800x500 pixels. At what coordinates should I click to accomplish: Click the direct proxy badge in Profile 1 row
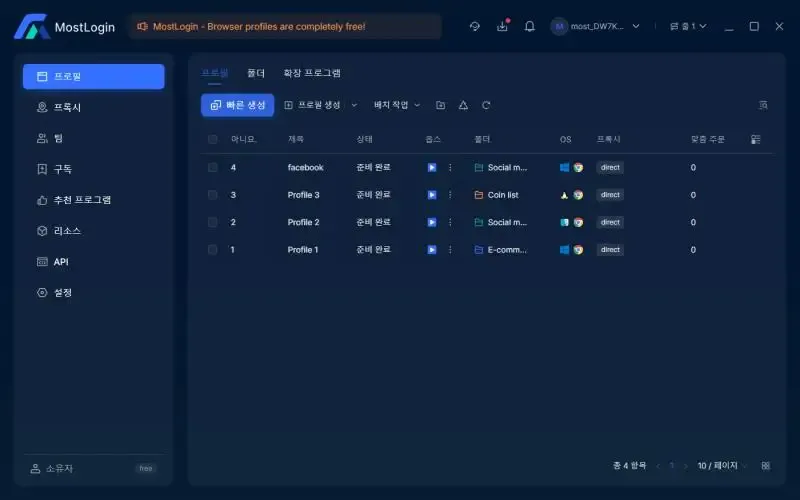(x=610, y=249)
